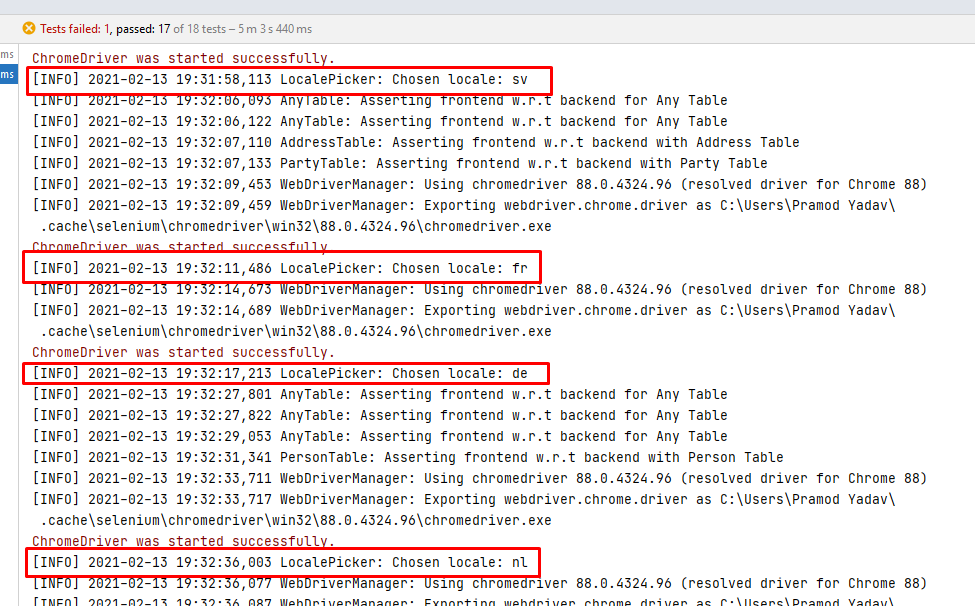Click the 19:32:27,801 AnyTable log line

tap(380, 395)
